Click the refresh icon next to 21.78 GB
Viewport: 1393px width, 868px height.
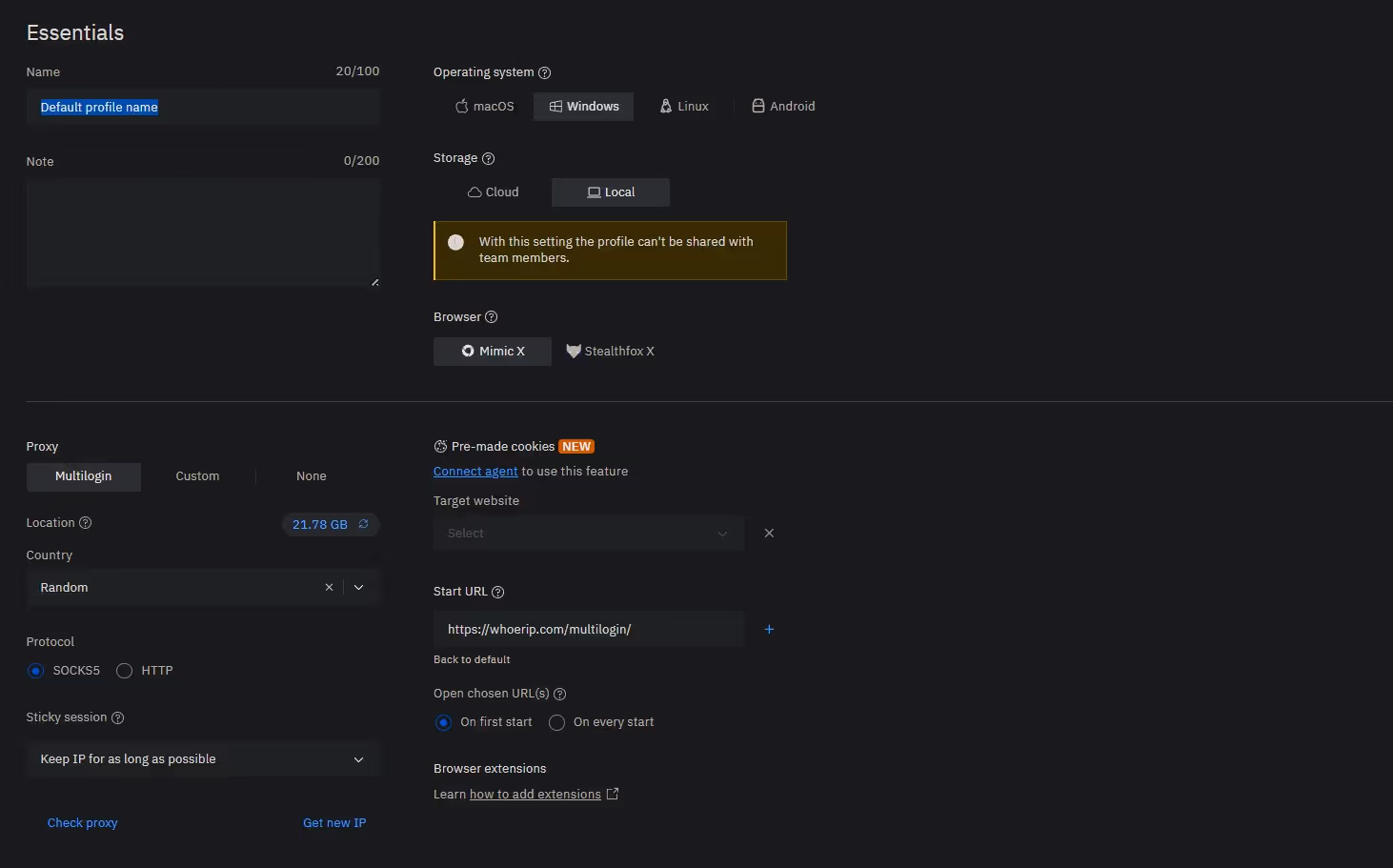[363, 524]
